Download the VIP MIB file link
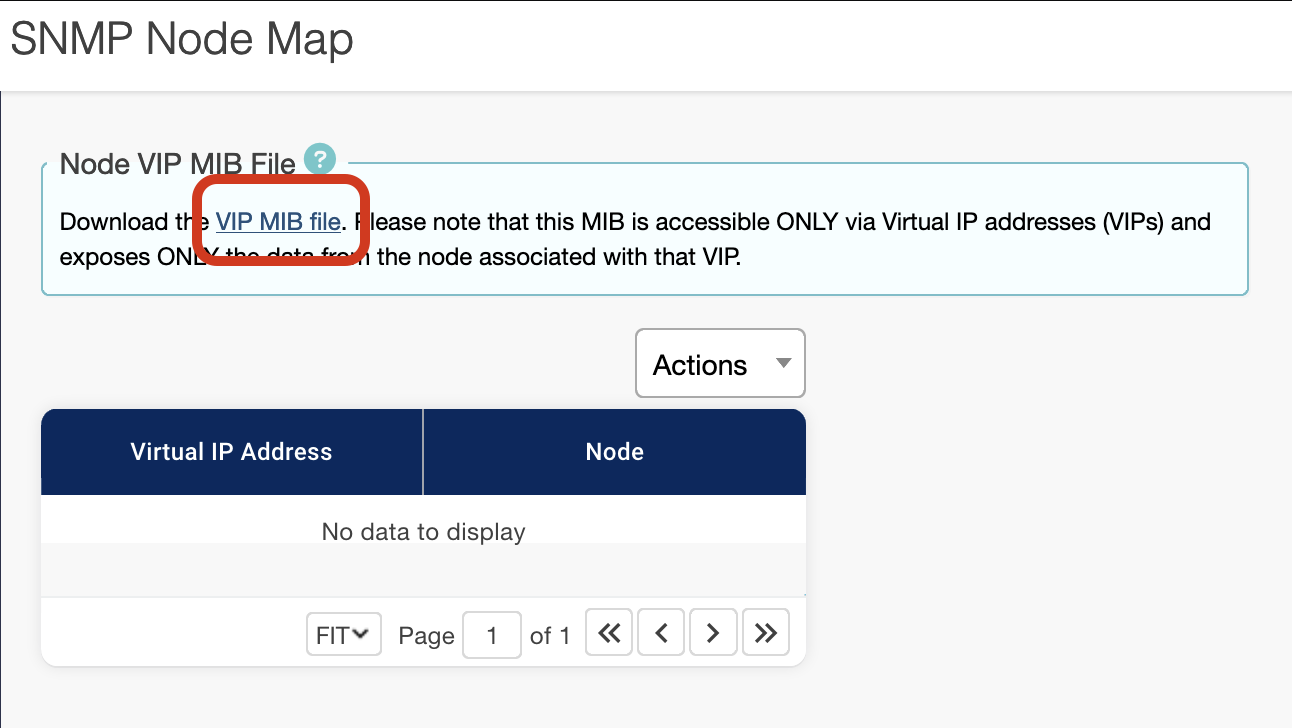The width and height of the screenshot is (1292, 728). pyautogui.click(x=278, y=221)
